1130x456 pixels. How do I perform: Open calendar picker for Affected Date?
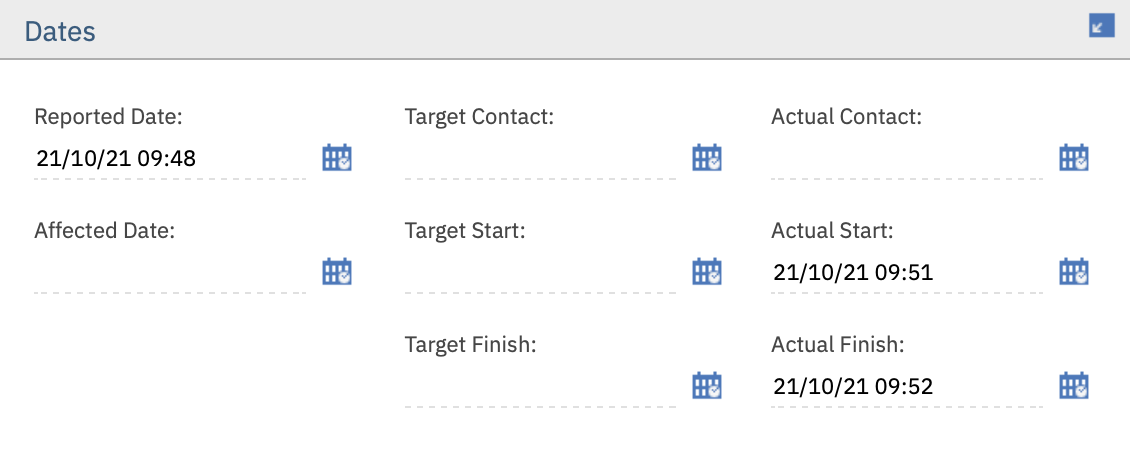pyautogui.click(x=337, y=272)
